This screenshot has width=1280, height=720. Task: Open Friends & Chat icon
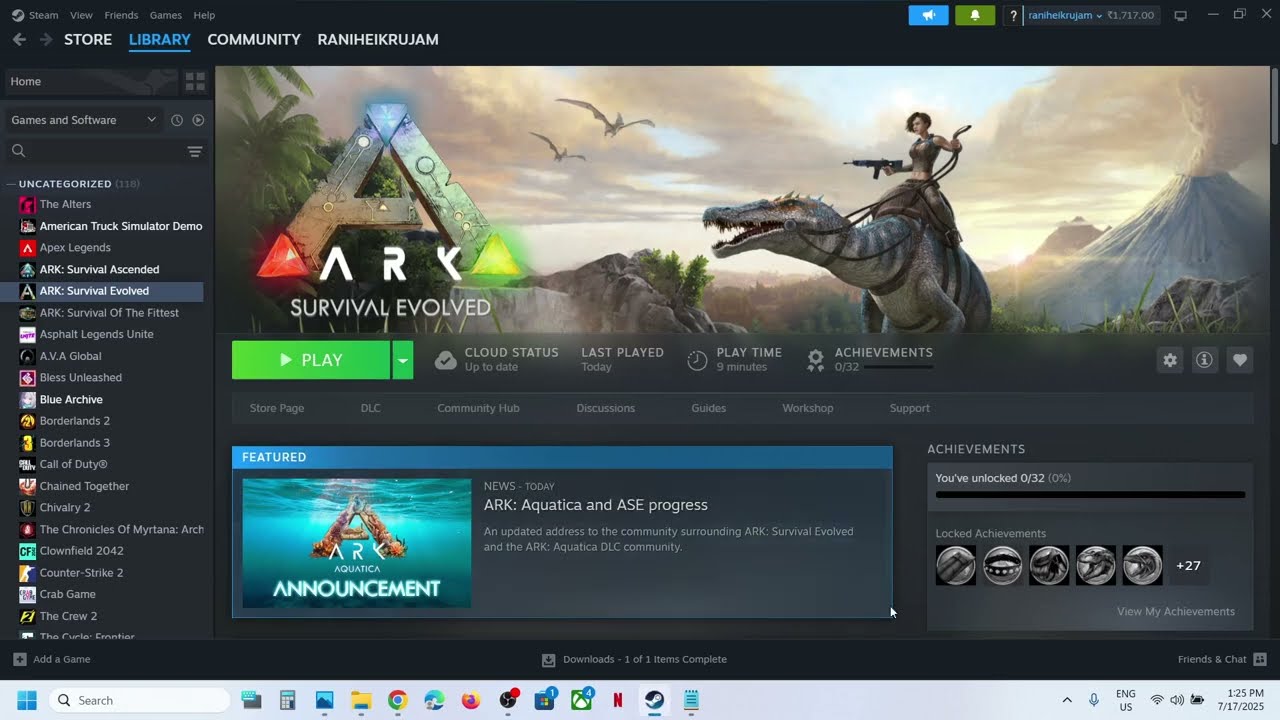click(1260, 659)
